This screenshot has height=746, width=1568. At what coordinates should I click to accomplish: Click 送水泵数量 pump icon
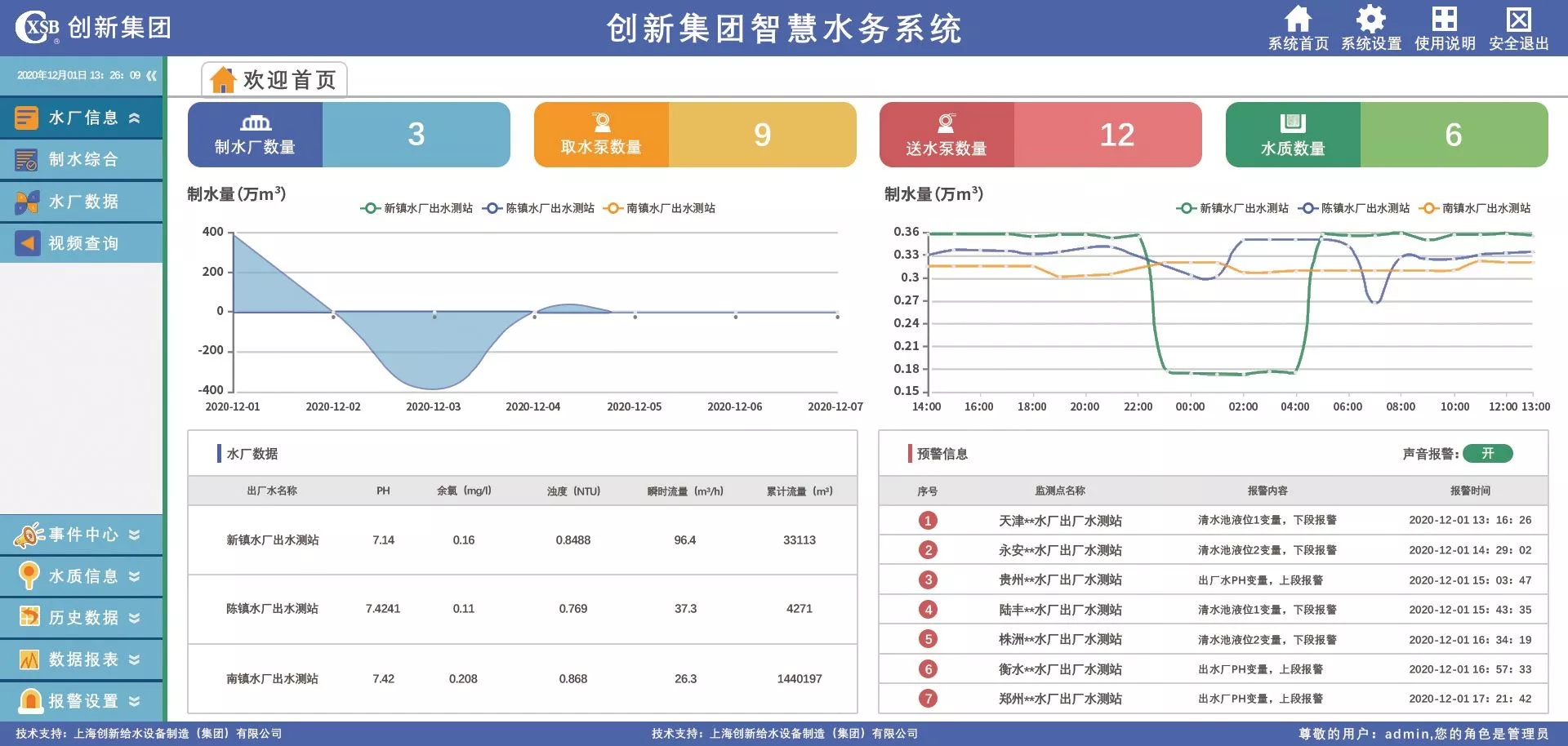click(x=947, y=122)
